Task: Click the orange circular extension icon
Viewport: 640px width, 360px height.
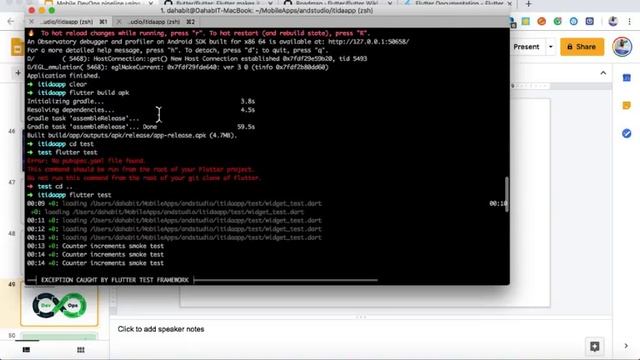Action: tap(542, 21)
